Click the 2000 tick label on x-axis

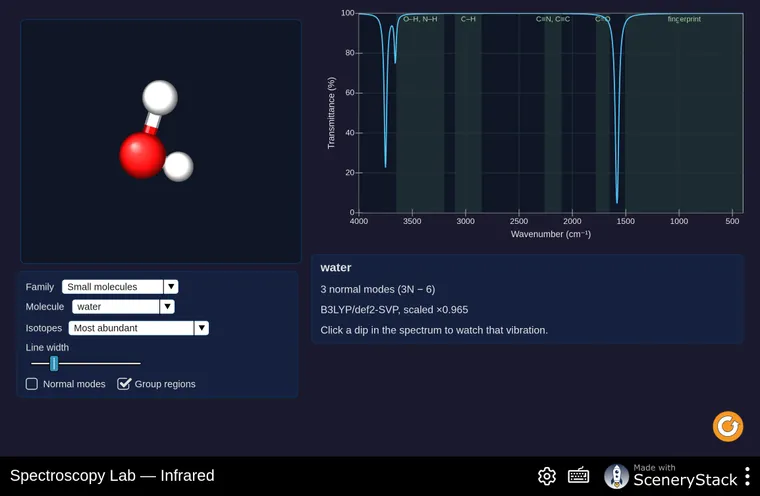(x=572, y=221)
